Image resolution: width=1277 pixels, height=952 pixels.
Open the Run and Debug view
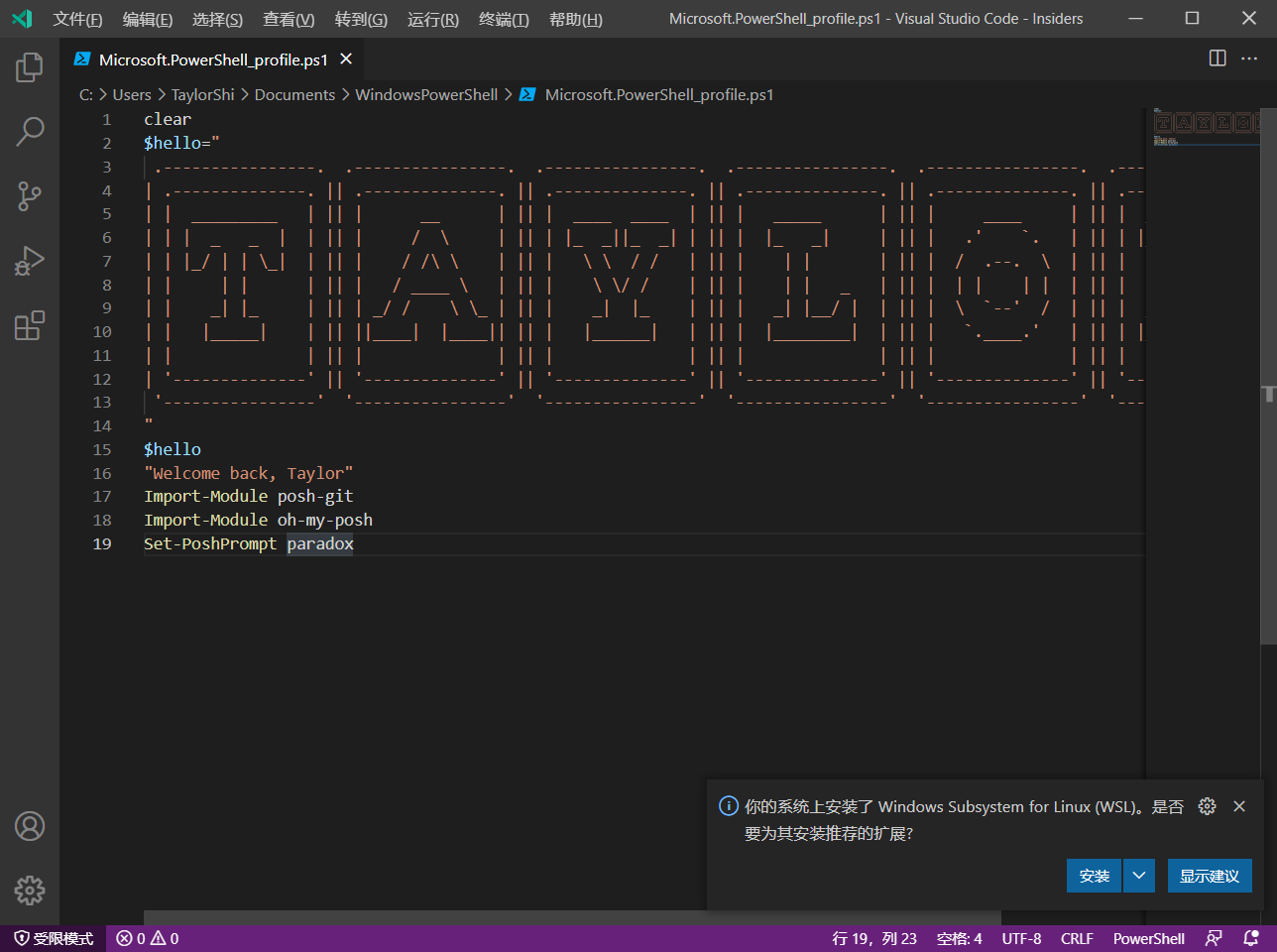(30, 261)
